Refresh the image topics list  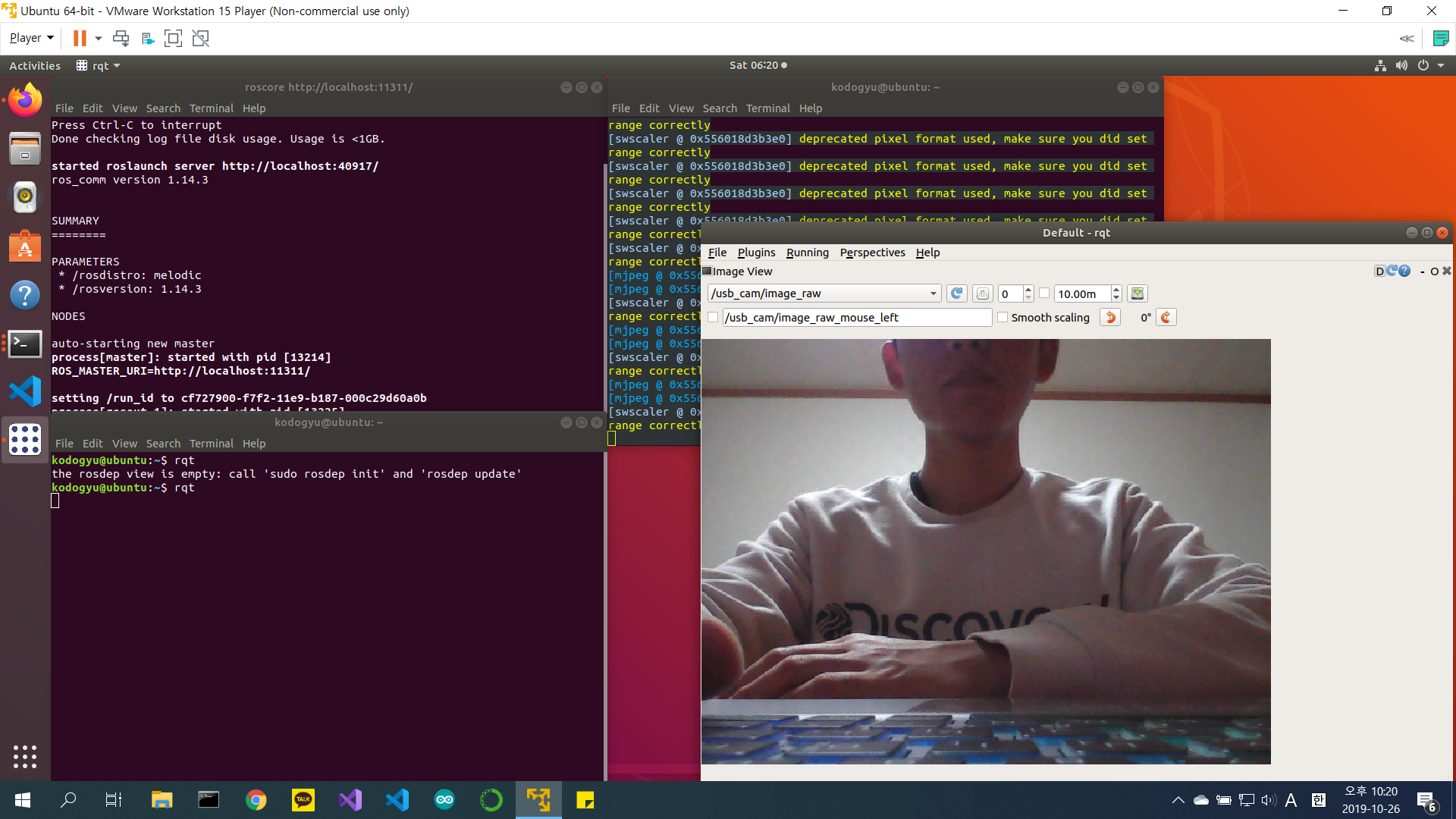pos(956,293)
